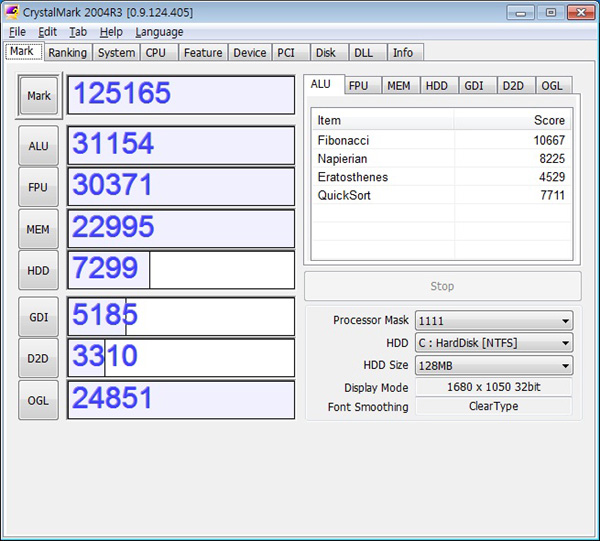The width and height of the screenshot is (600, 541).
Task: Run the FPU benchmark button
Action: tap(38, 187)
